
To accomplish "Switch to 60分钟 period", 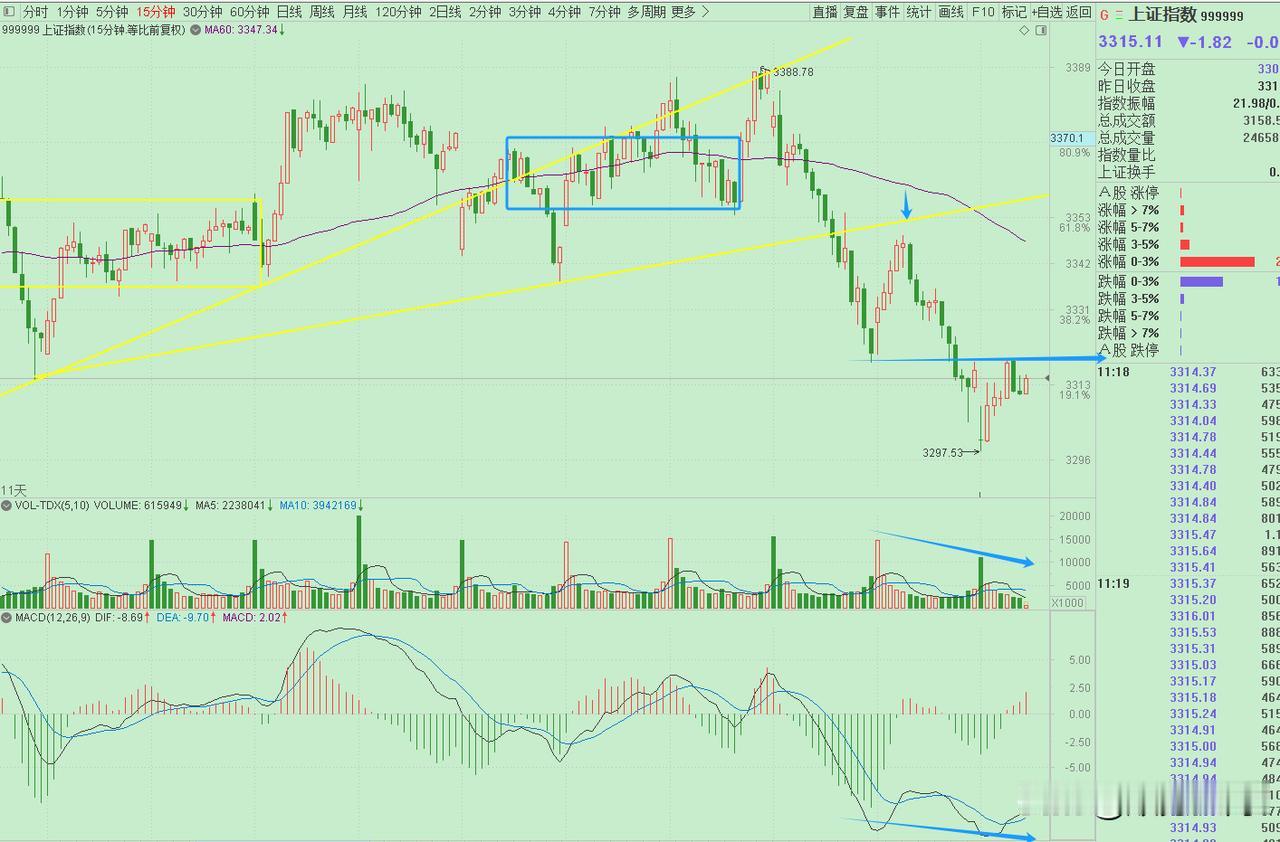I will point(249,12).
